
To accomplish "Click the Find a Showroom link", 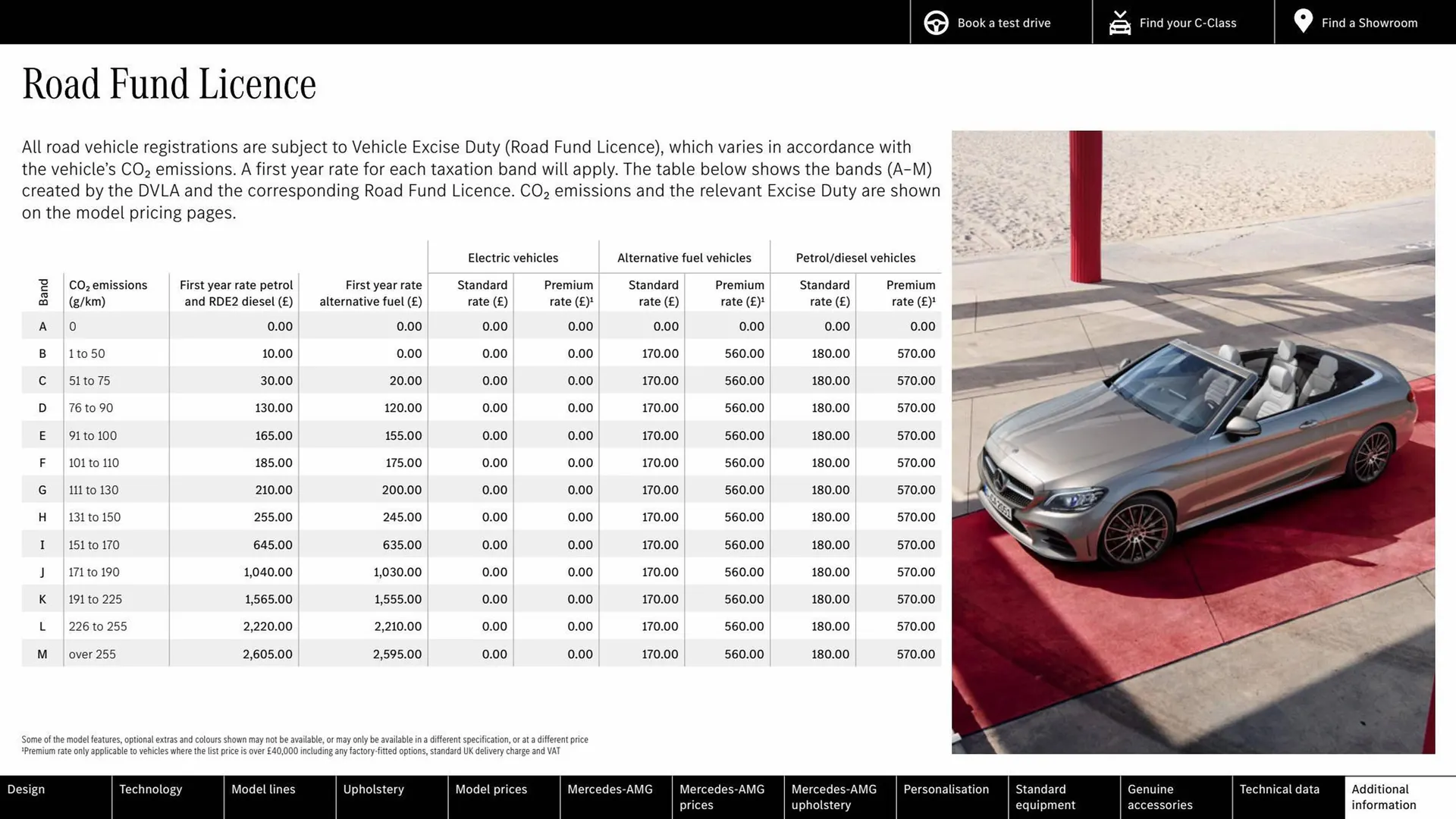I will pos(1370,23).
